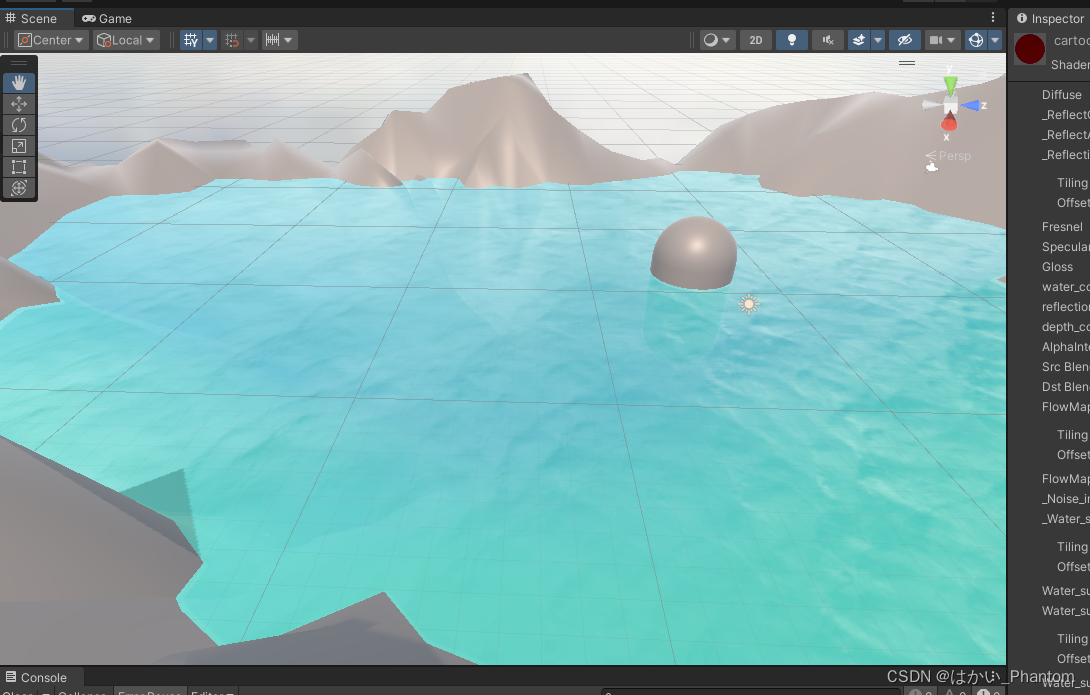Switch to the Game tab
This screenshot has height=695, width=1090.
(x=107, y=19)
